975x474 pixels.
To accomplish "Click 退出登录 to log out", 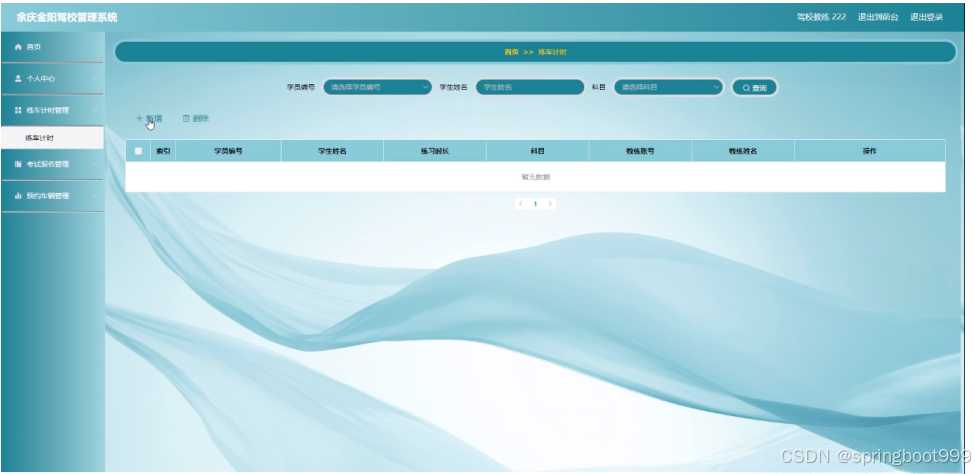I will (926, 17).
